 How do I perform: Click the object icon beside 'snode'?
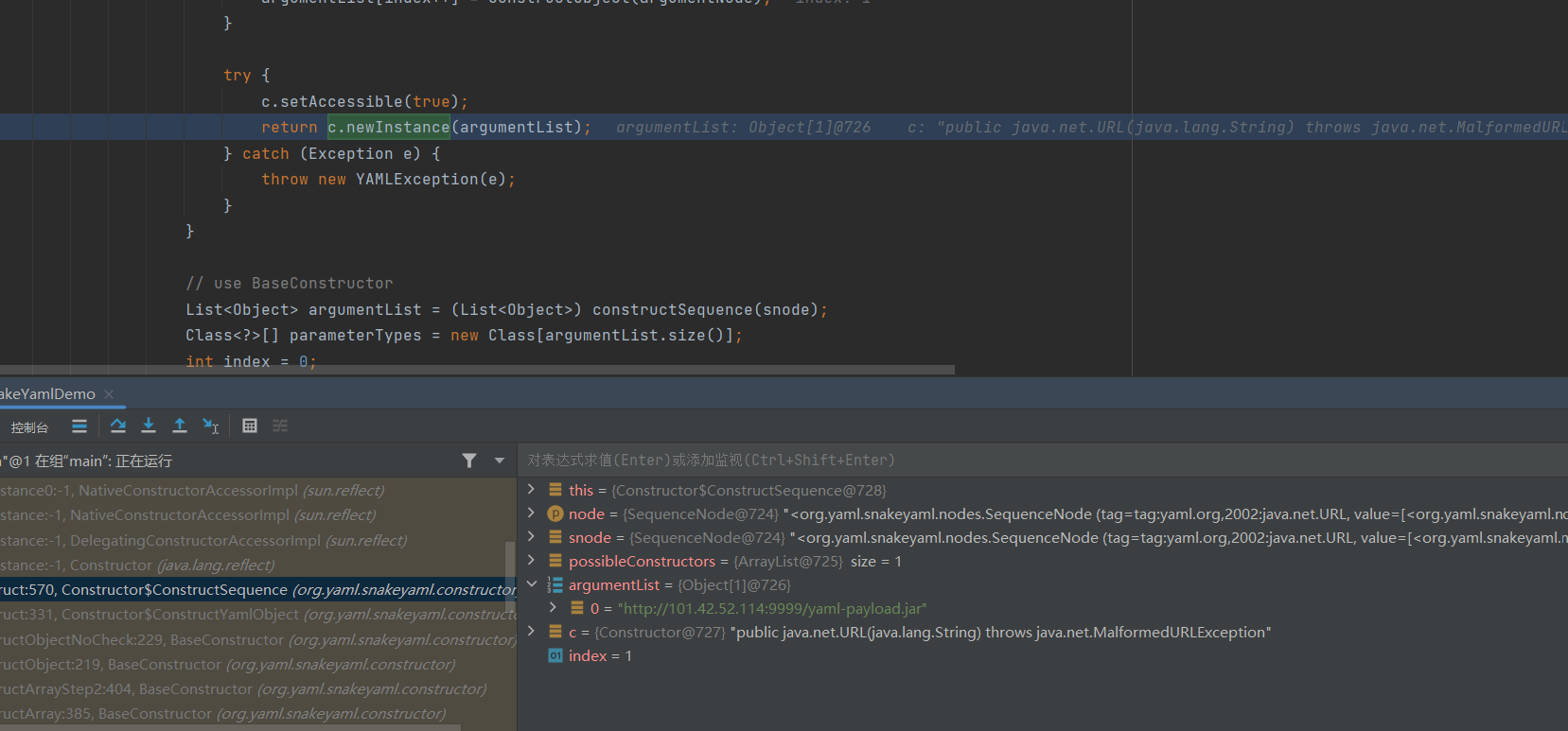point(555,537)
